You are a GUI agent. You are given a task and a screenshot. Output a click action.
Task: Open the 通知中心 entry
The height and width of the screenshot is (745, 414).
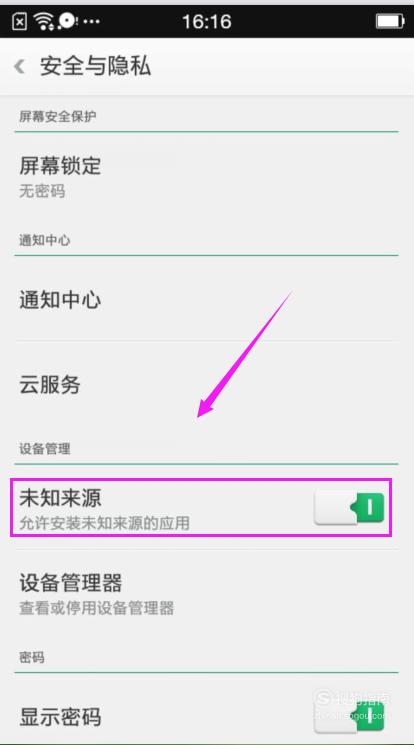pos(207,300)
